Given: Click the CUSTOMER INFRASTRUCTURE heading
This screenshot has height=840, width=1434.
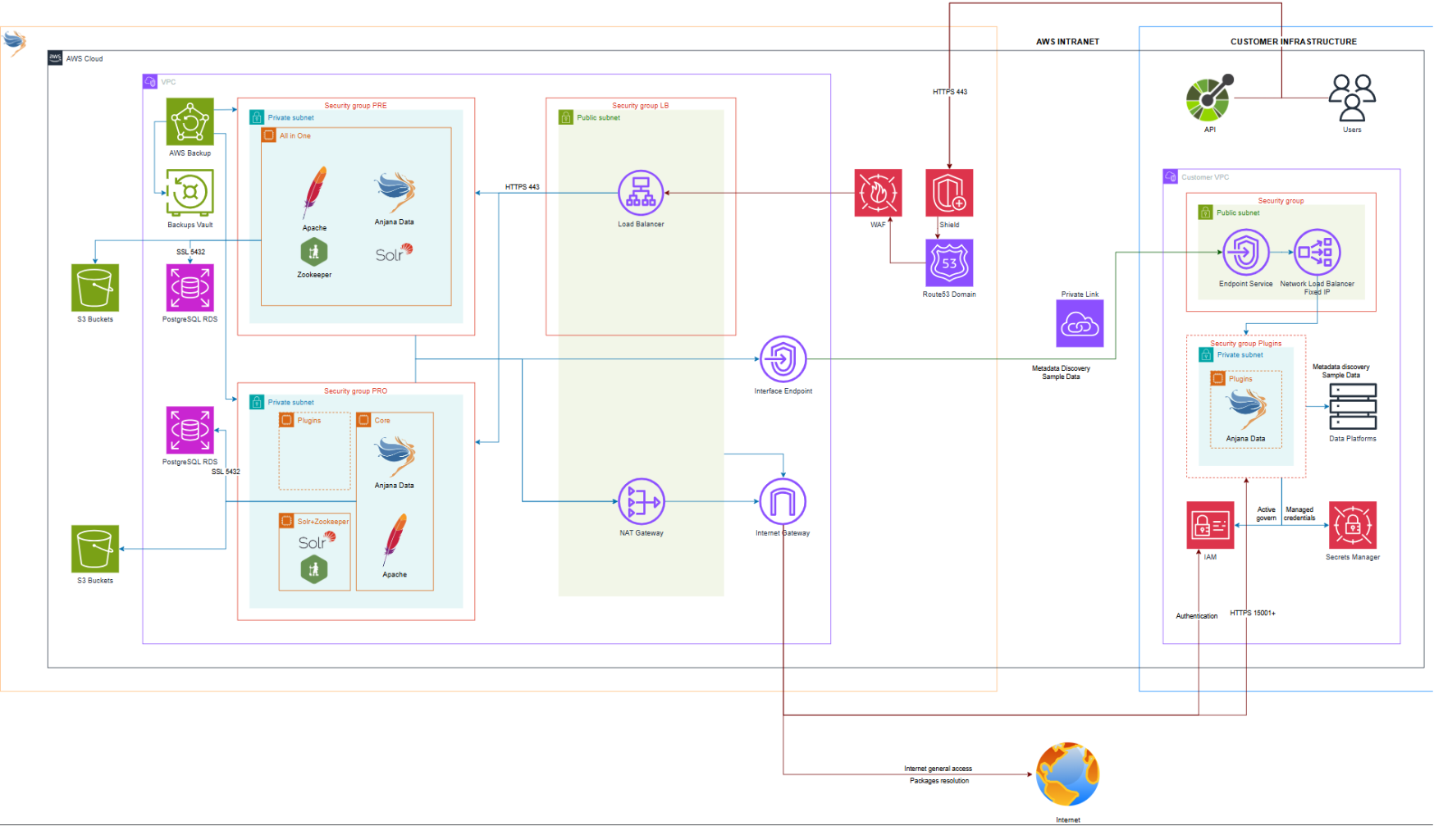Looking at the screenshot, I should coord(1293,42).
